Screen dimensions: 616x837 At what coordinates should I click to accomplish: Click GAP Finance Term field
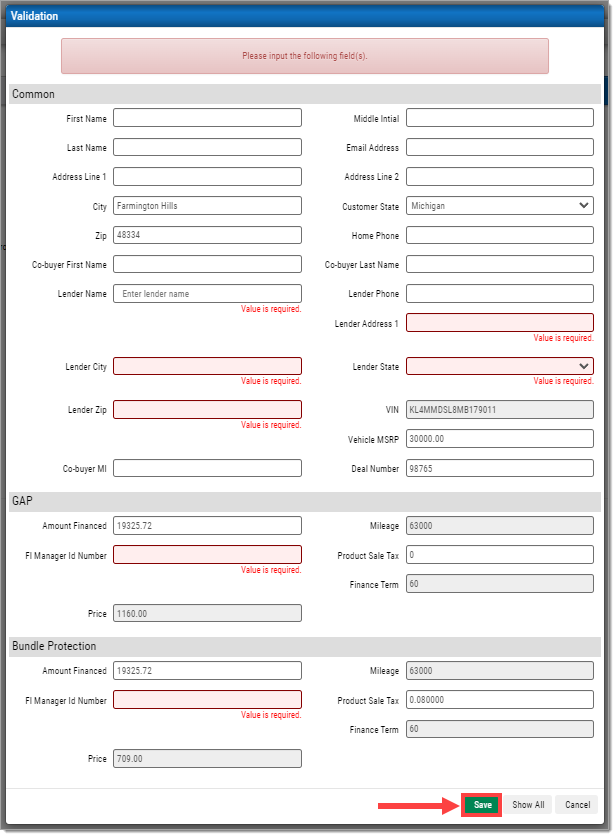pos(500,584)
